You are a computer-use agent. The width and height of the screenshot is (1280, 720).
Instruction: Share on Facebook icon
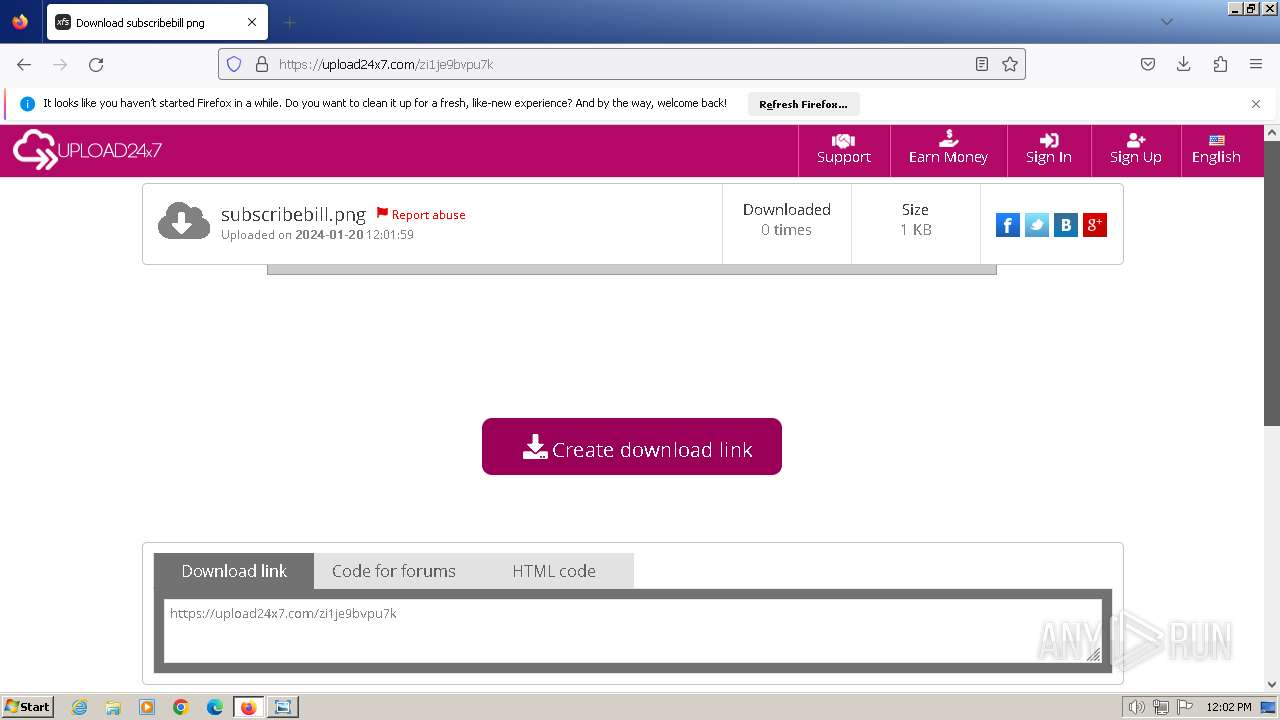point(1008,225)
